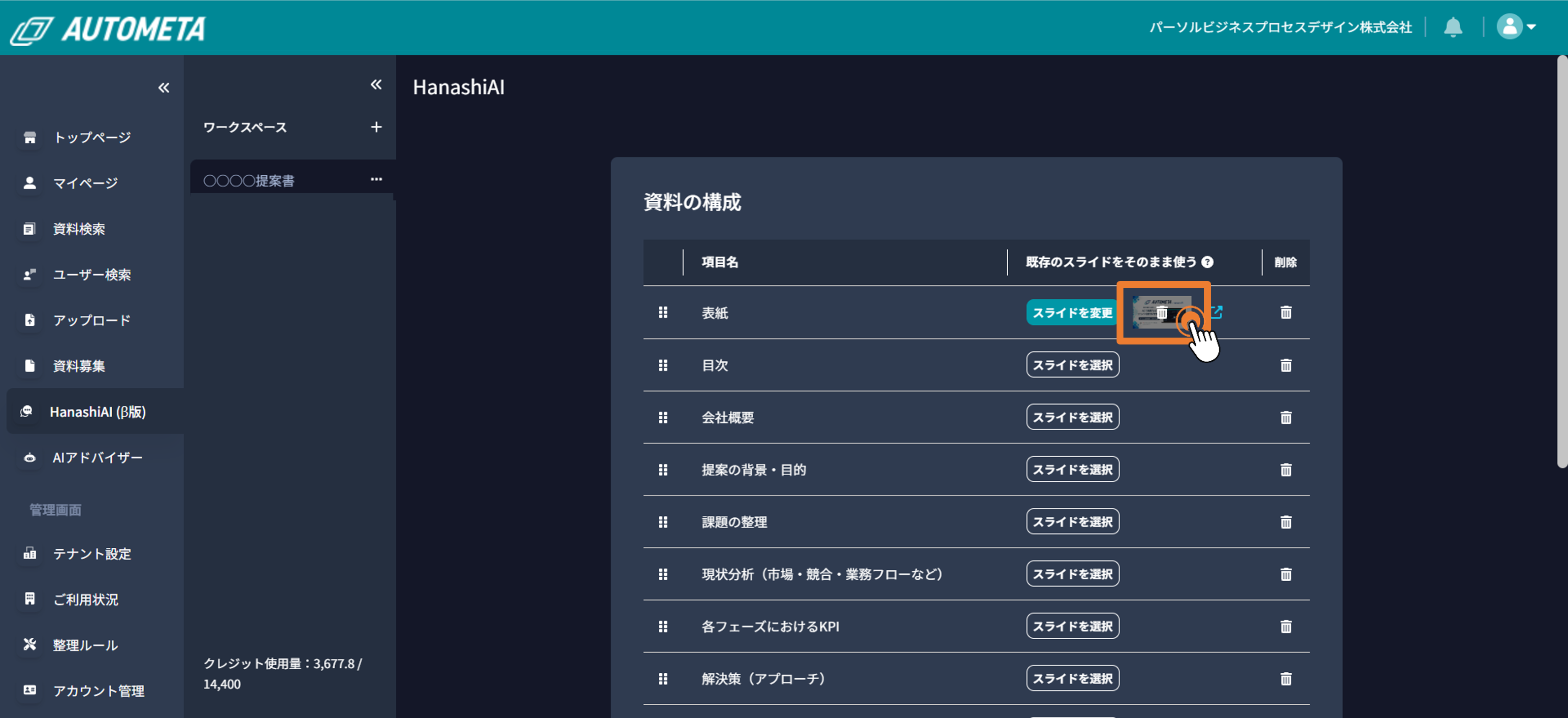The height and width of the screenshot is (718, 1568).
Task: Click the 資料の構成 heading
Action: [x=692, y=202]
